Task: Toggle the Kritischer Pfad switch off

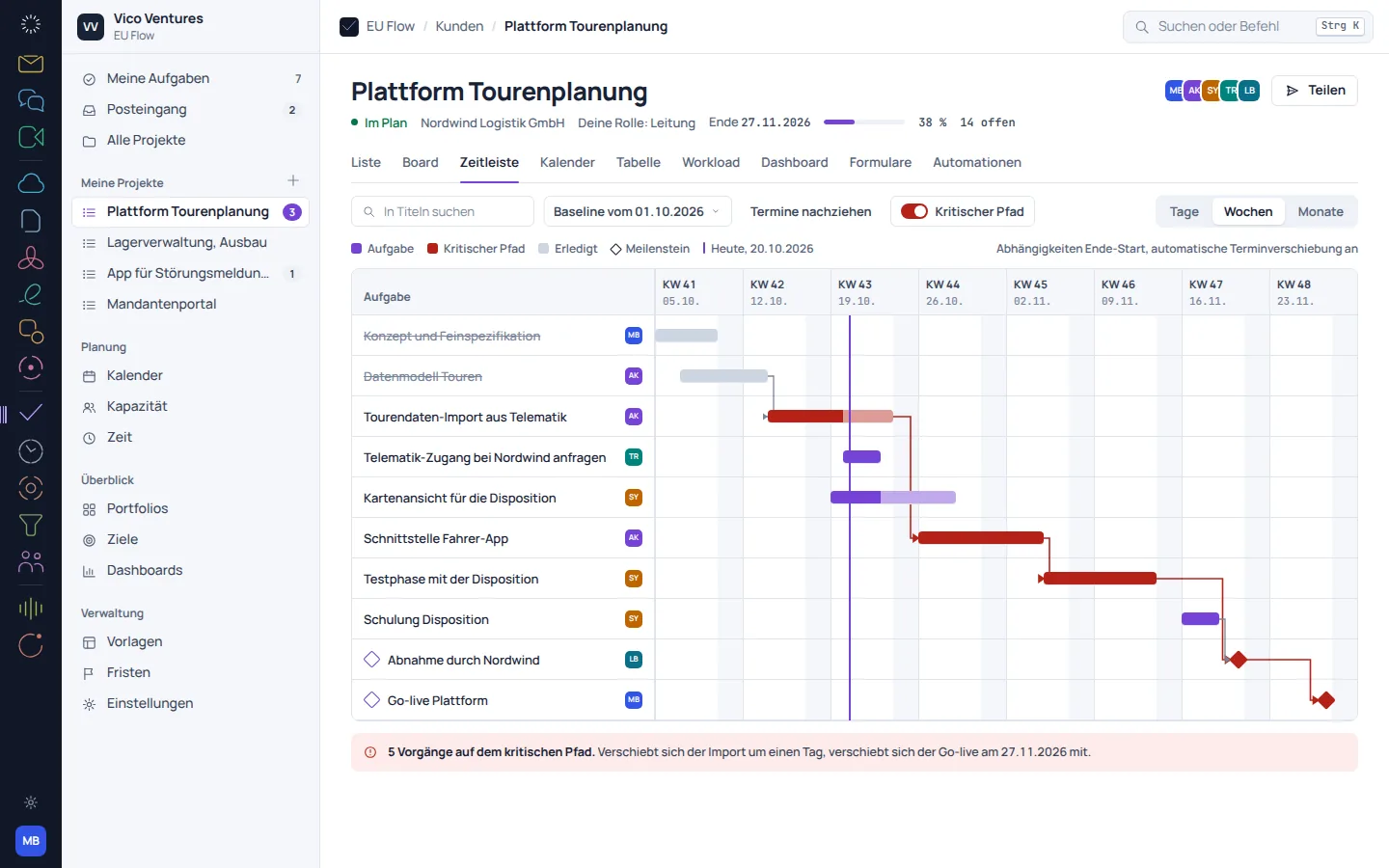Action: point(914,211)
